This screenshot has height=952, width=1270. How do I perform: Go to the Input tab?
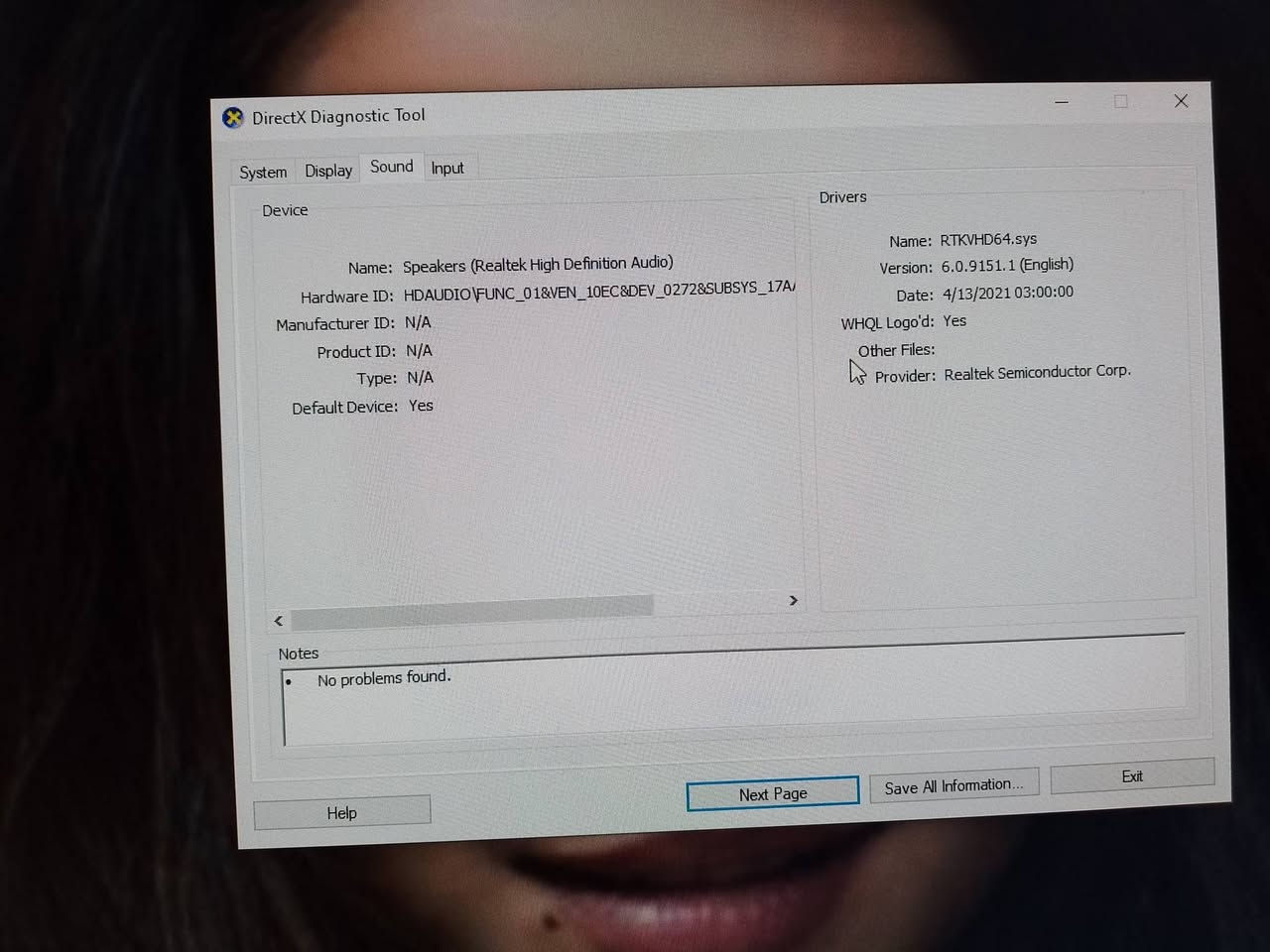click(446, 169)
